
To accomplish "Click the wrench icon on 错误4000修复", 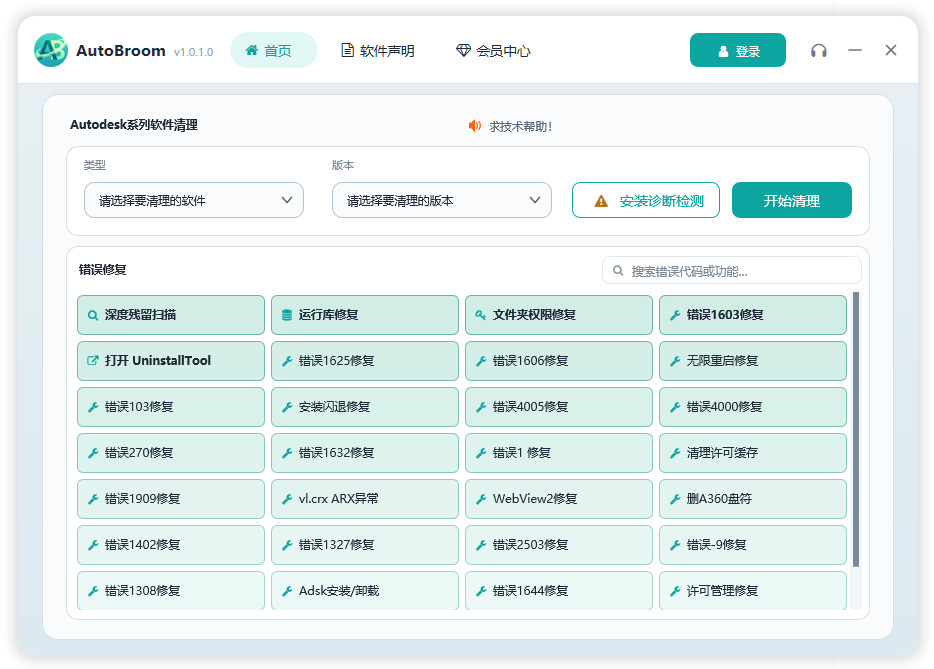I will pyautogui.click(x=675, y=407).
